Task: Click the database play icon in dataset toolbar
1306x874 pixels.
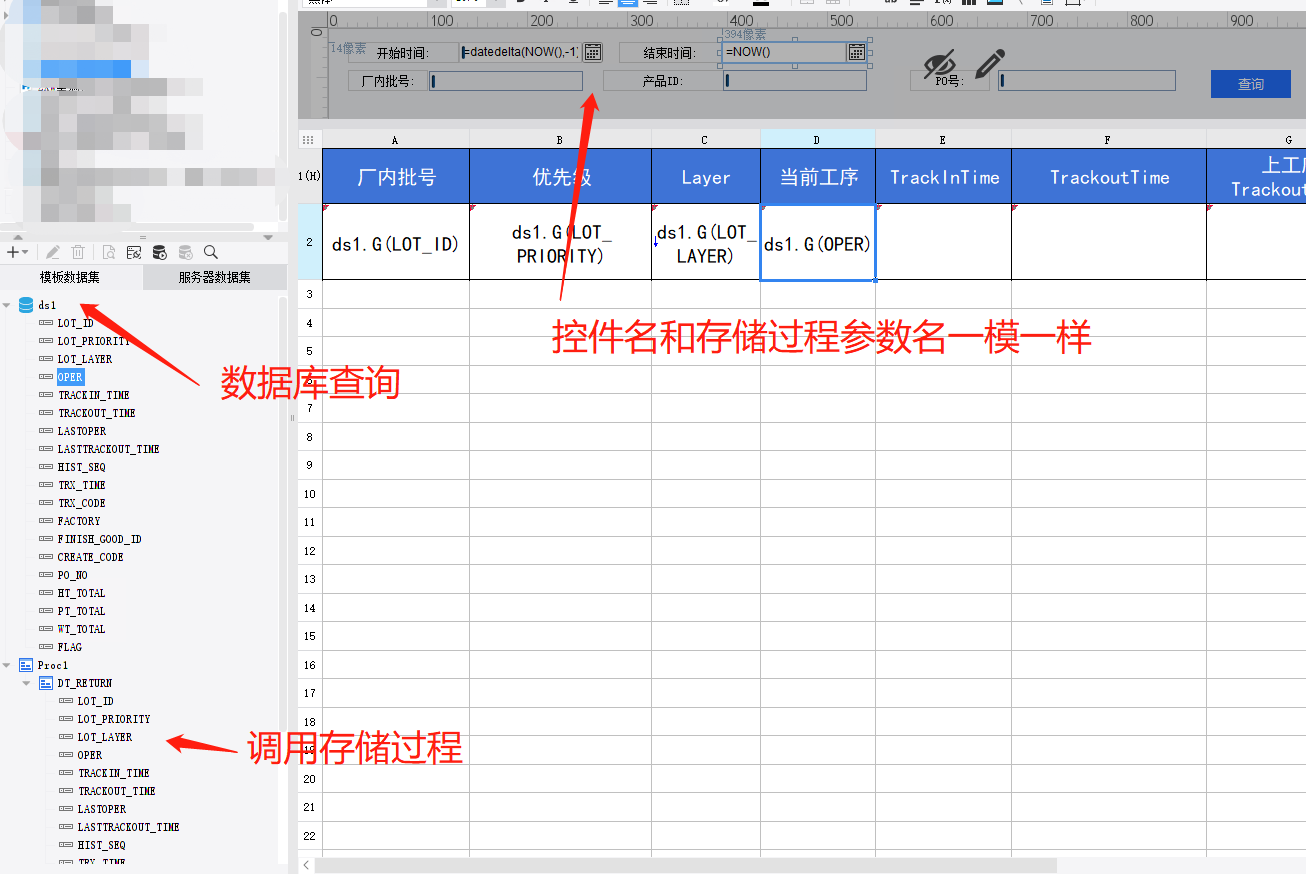Action: pyautogui.click(x=159, y=252)
